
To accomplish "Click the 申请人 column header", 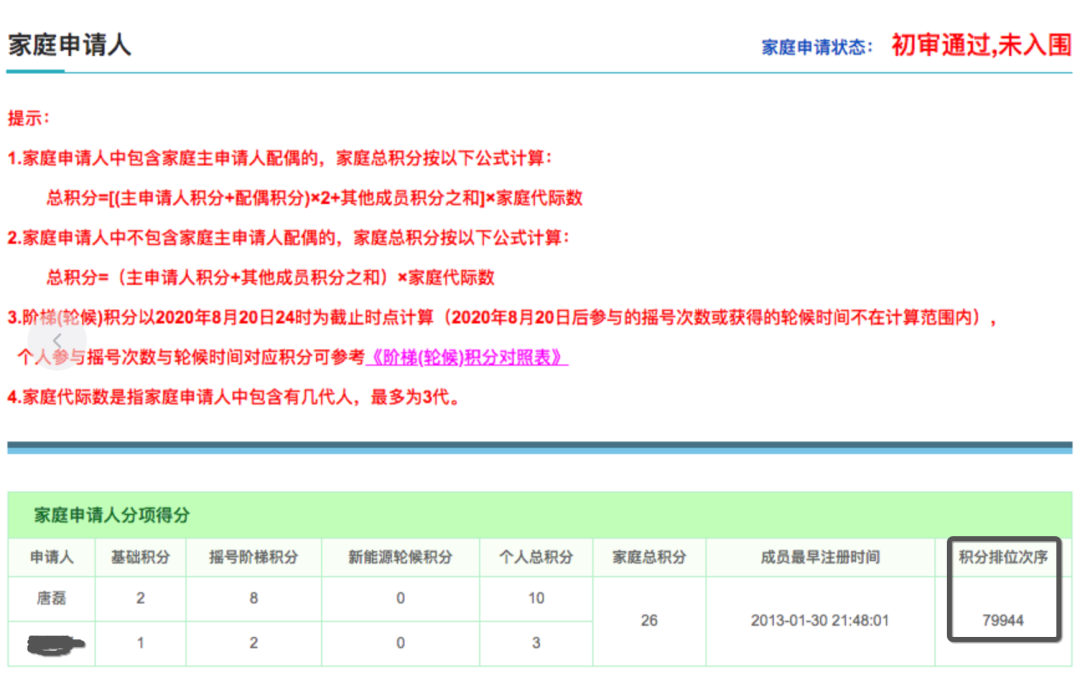I will pyautogui.click(x=52, y=557).
